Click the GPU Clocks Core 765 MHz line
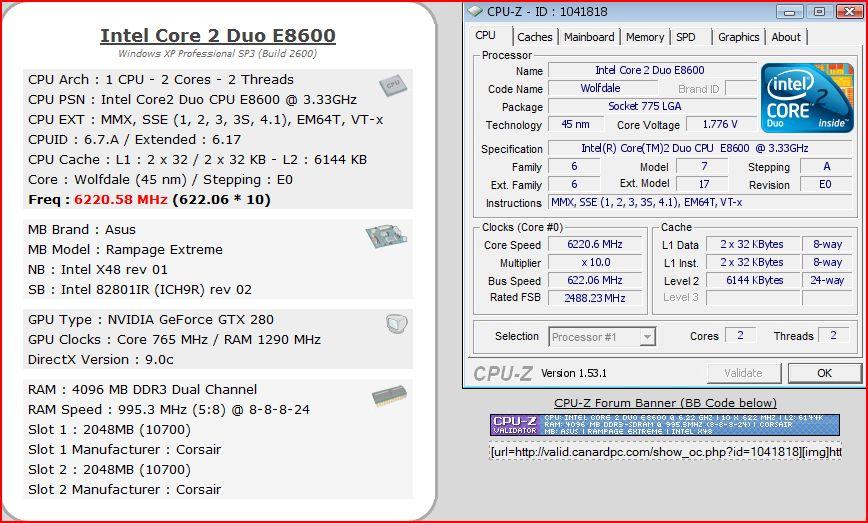 (x=174, y=339)
